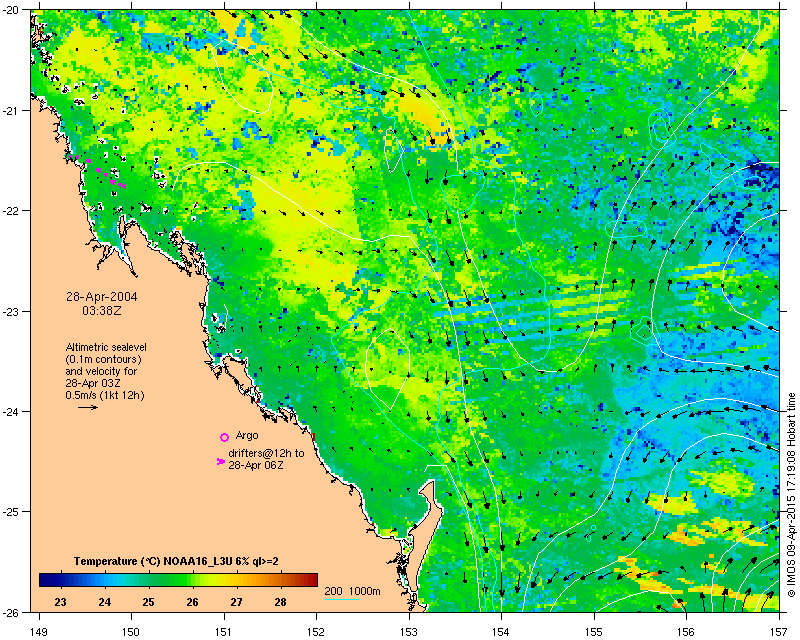Click the 'drifters@12h to' legend text
The width and height of the screenshot is (800, 640).
tap(266, 453)
